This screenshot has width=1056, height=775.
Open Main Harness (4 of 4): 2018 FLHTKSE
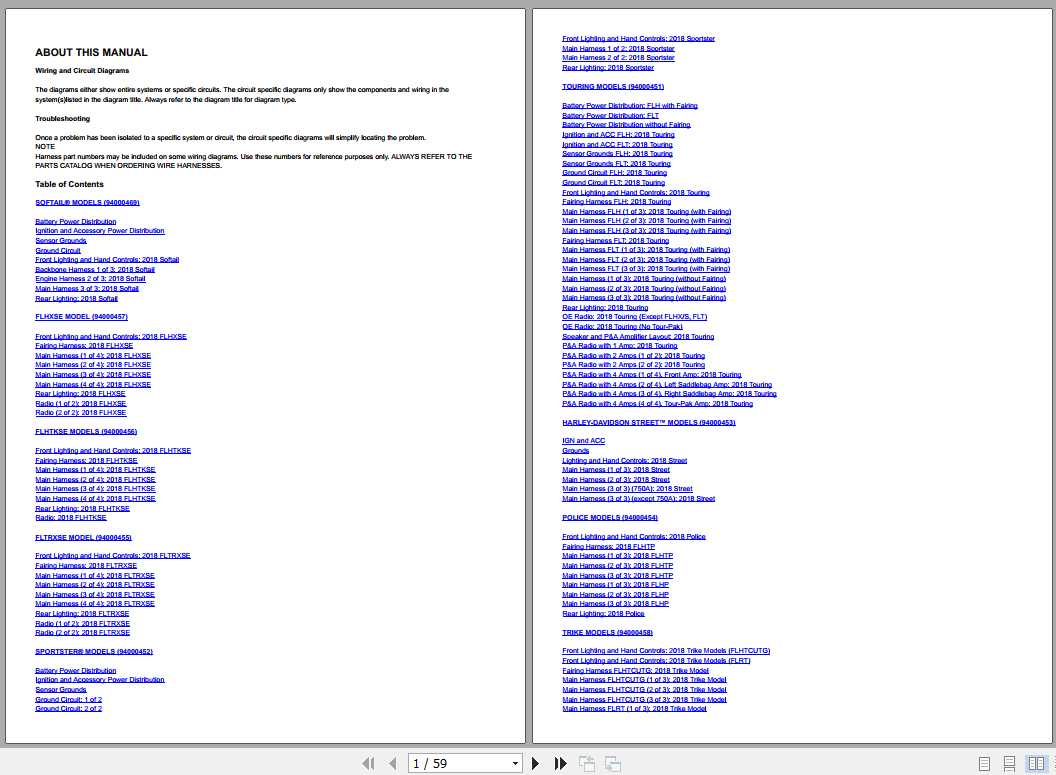point(95,499)
